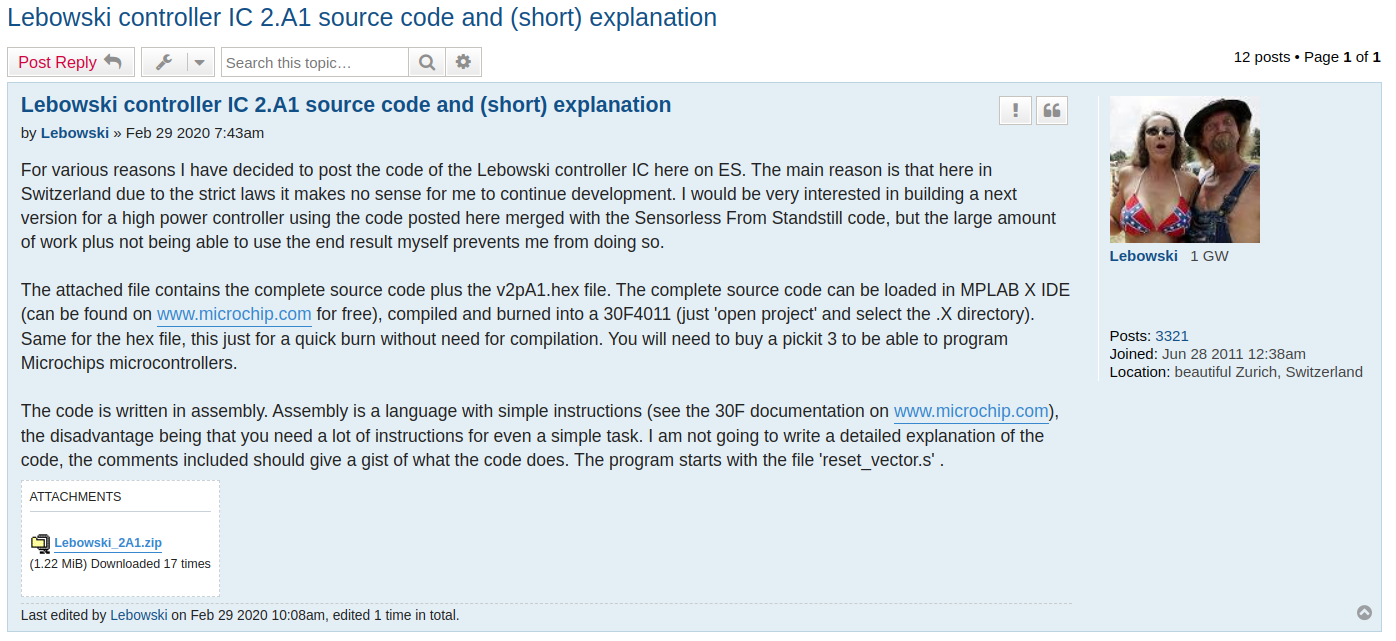1396x641 pixels.
Task: Open the post heading link inside the post
Action: point(346,105)
